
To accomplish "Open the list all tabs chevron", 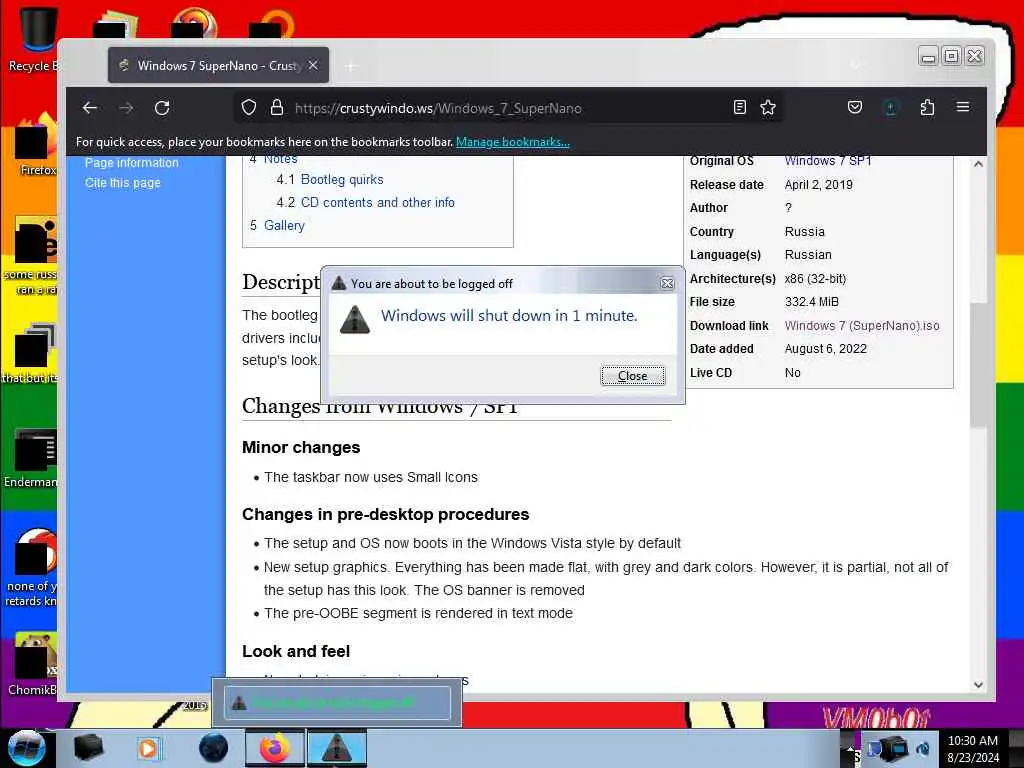I will pos(856,65).
